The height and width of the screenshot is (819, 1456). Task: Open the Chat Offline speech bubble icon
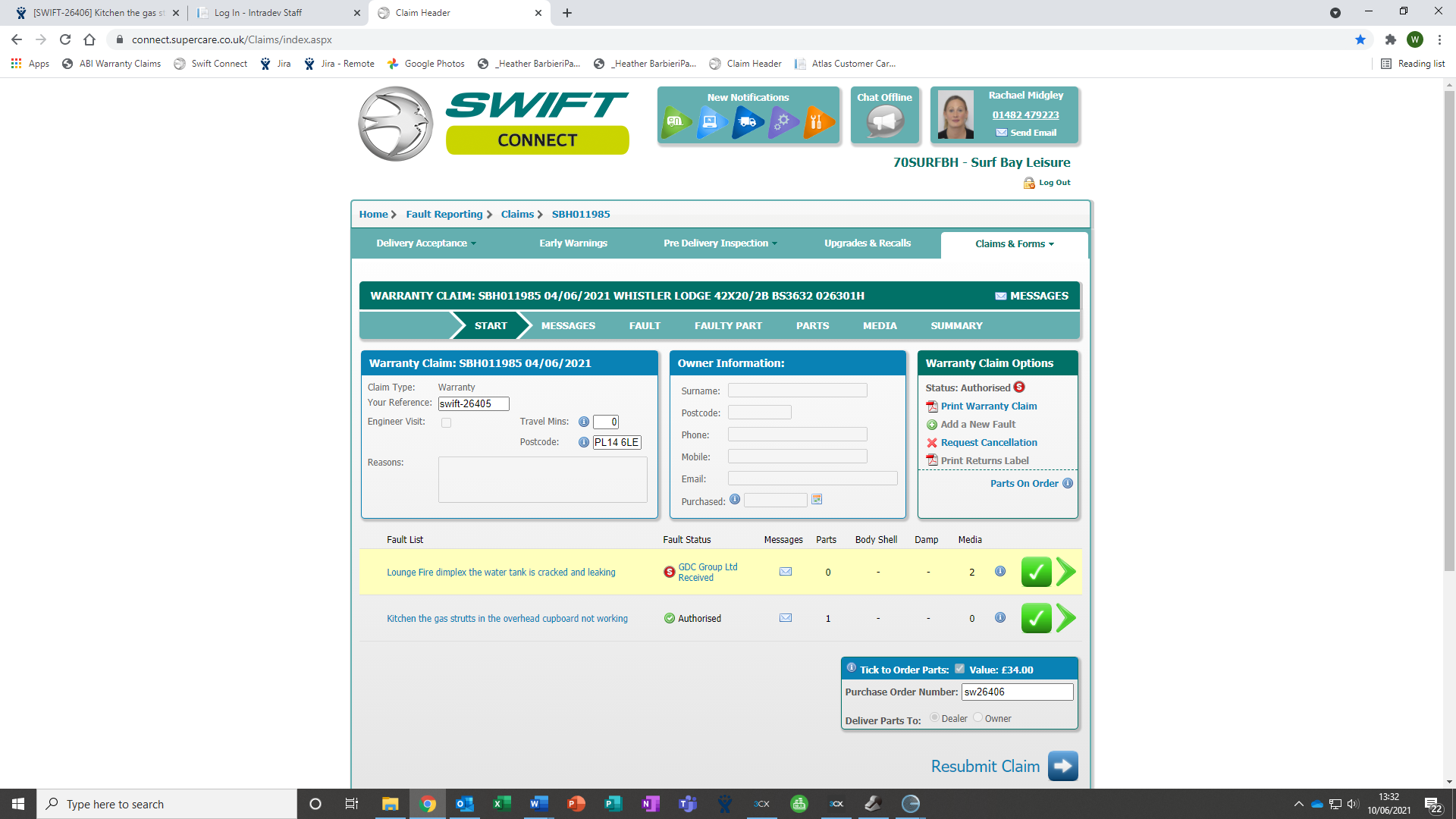tap(884, 122)
